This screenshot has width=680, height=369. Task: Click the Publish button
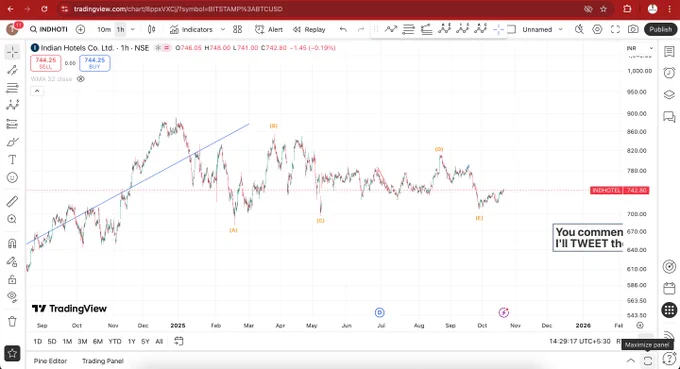point(660,29)
